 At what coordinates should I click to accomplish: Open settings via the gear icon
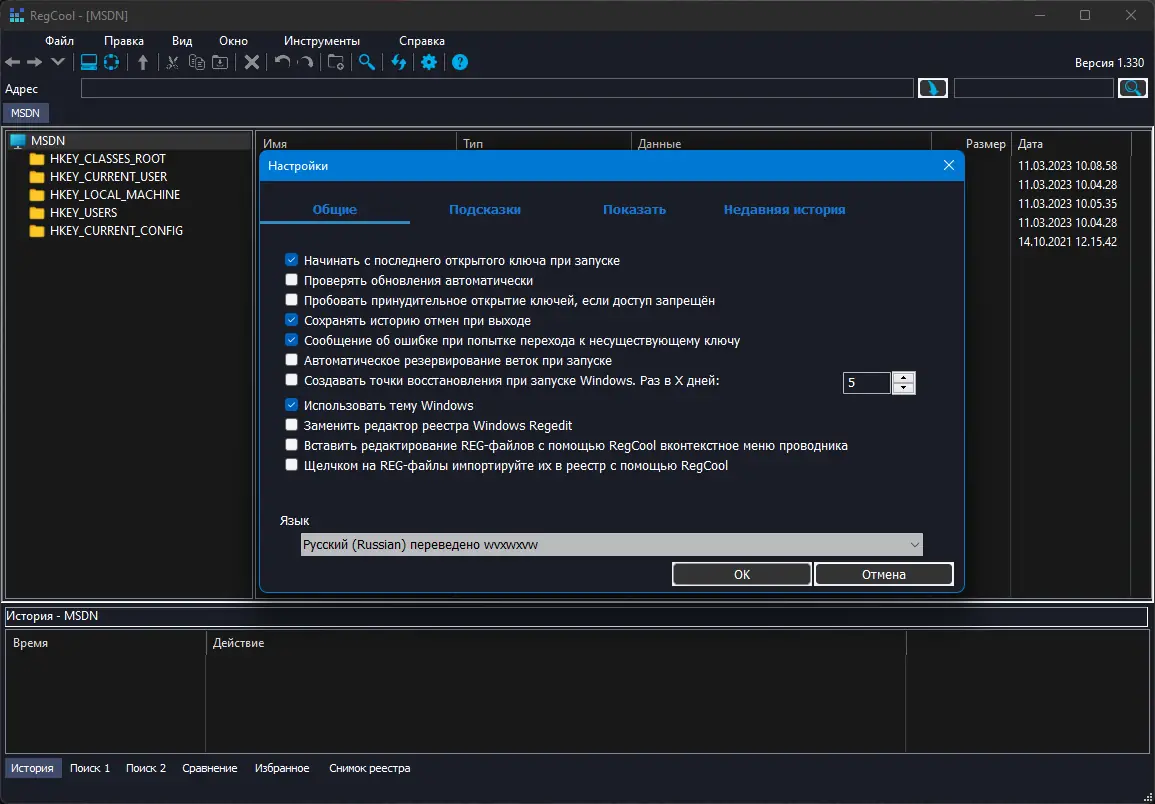(x=429, y=62)
